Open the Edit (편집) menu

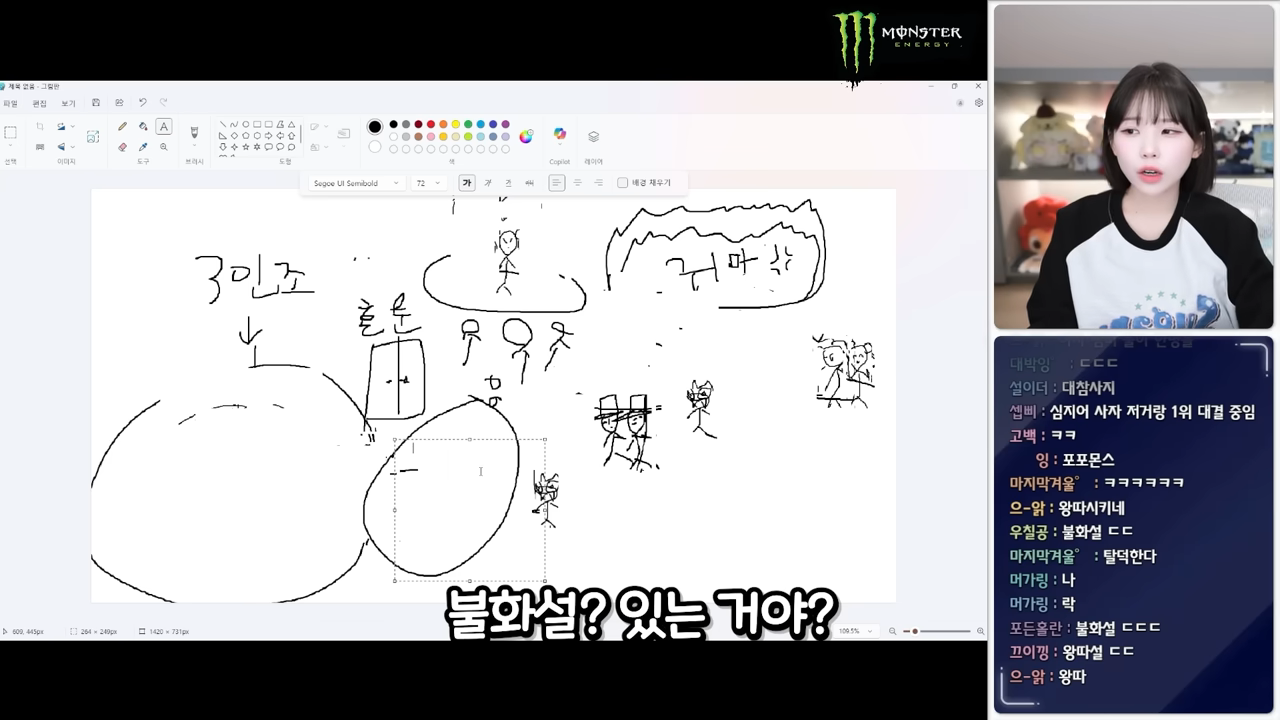click(x=40, y=103)
